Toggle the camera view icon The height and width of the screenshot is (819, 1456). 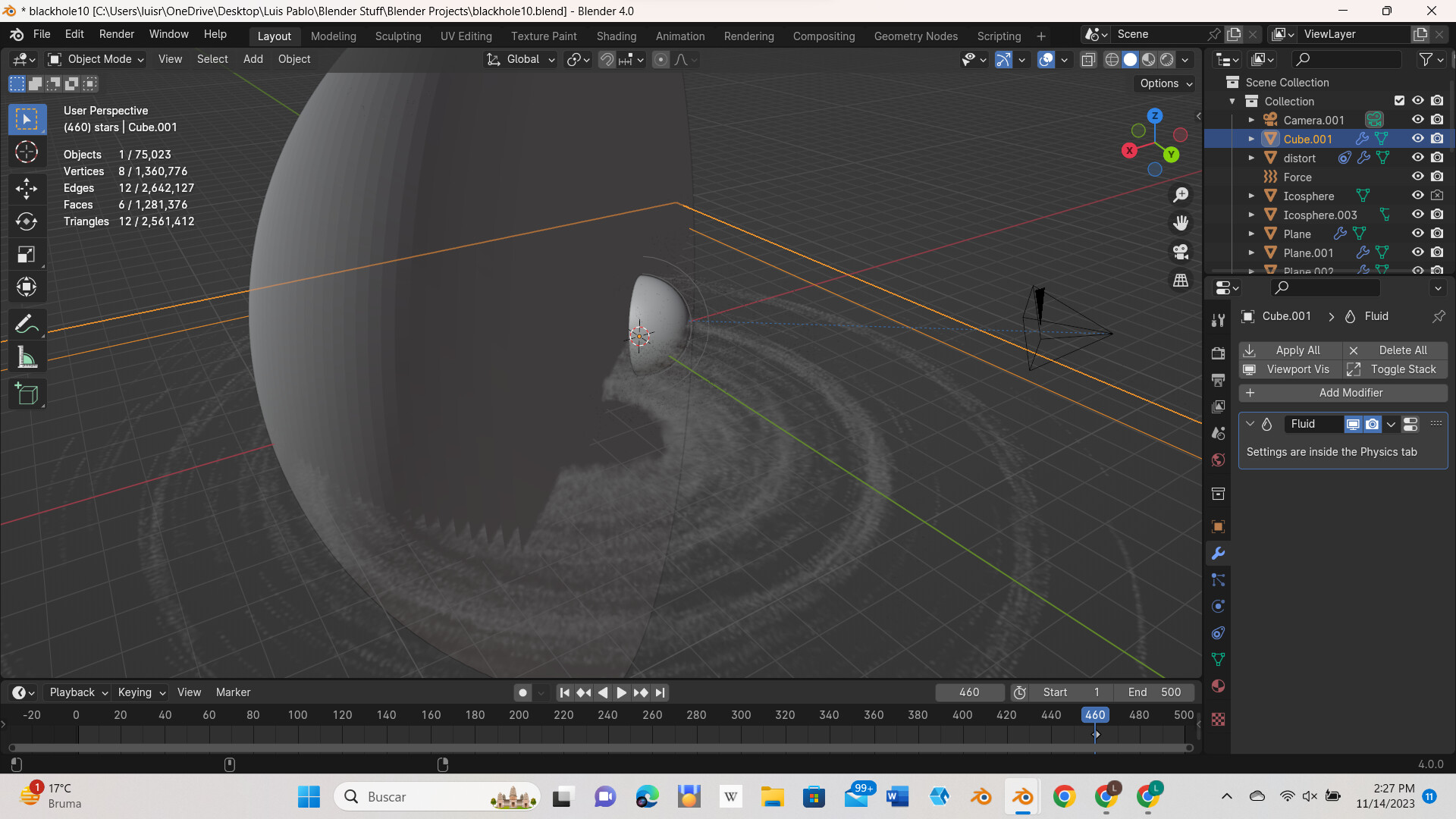coord(1181,252)
